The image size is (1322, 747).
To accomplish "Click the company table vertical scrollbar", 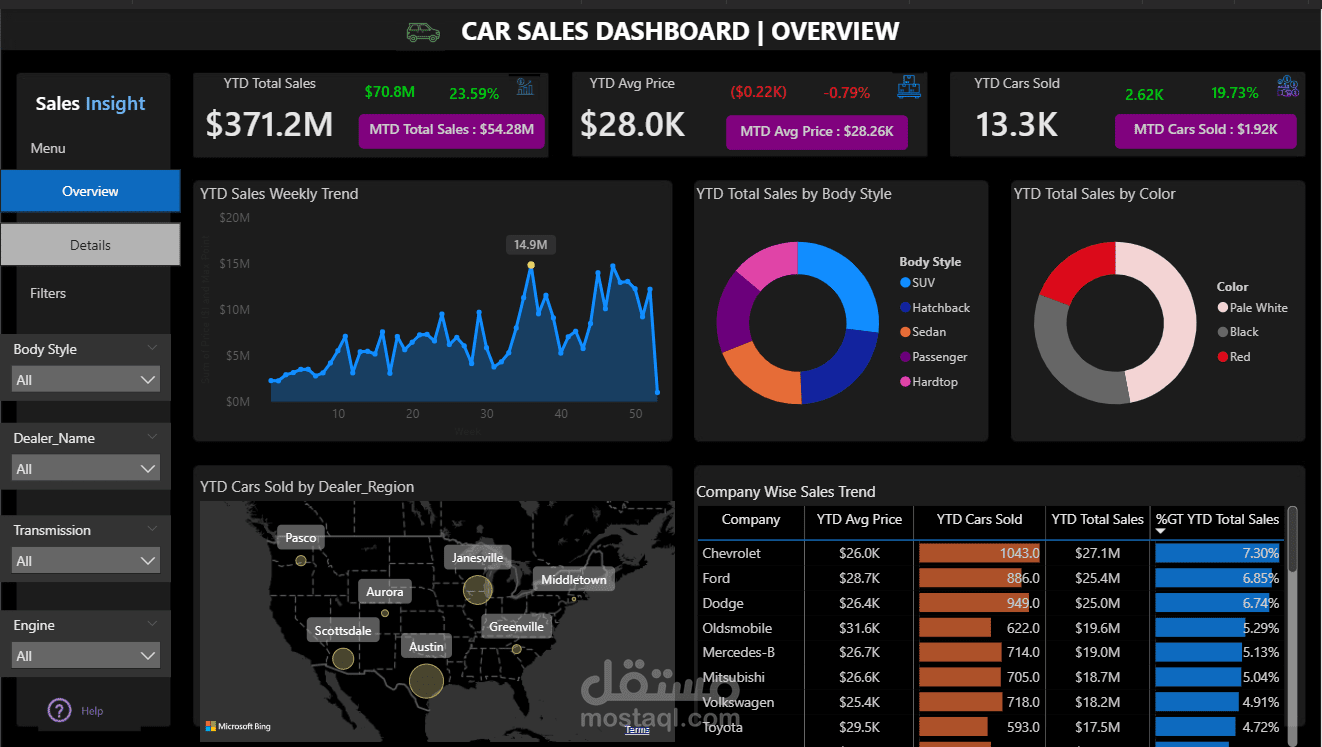I will [x=1292, y=540].
